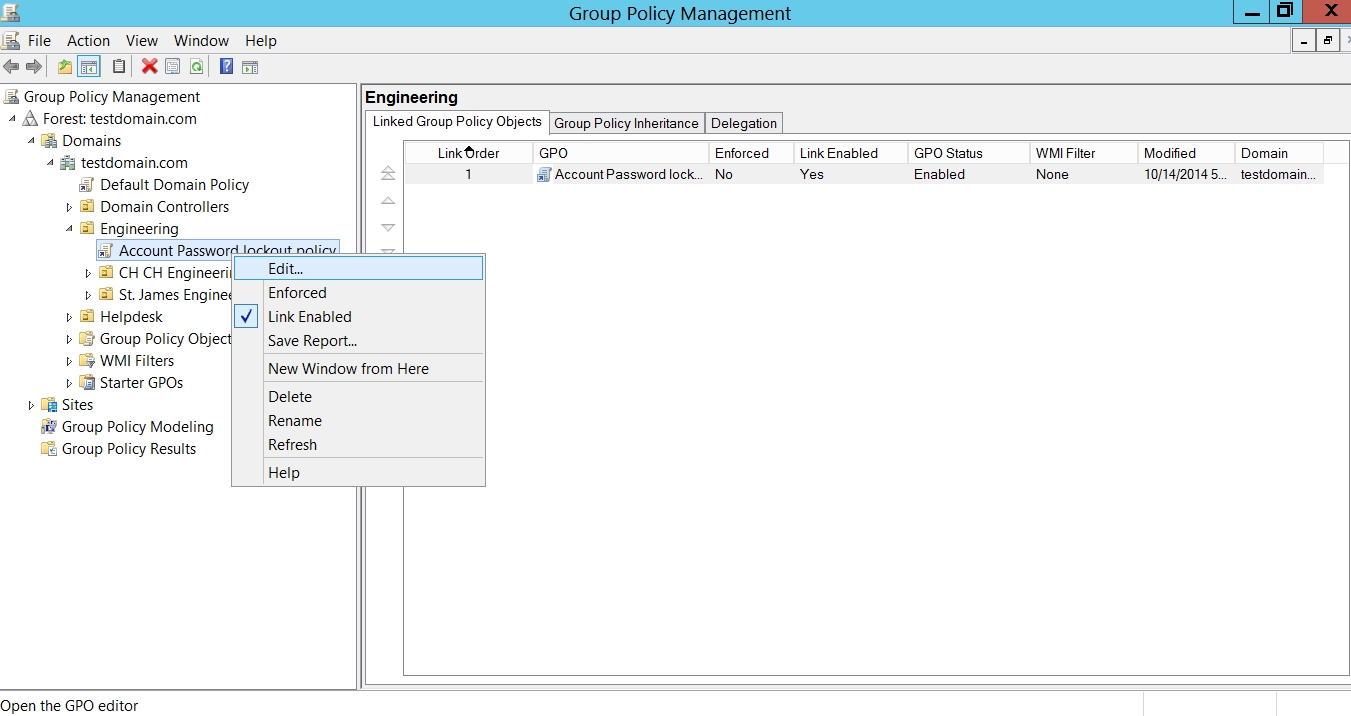1351x716 pixels.
Task: Click the Up one level folder icon
Action: point(65,67)
